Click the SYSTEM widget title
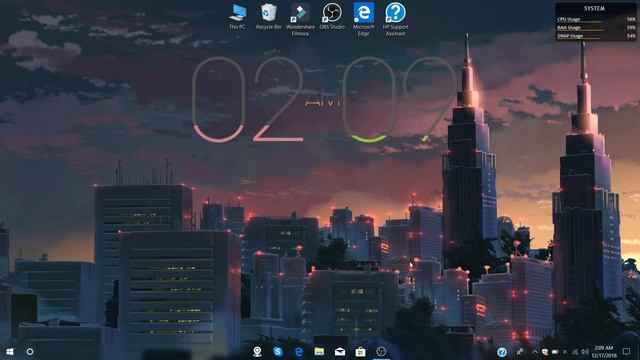Viewport: 640px width, 360px height. pyautogui.click(x=594, y=8)
